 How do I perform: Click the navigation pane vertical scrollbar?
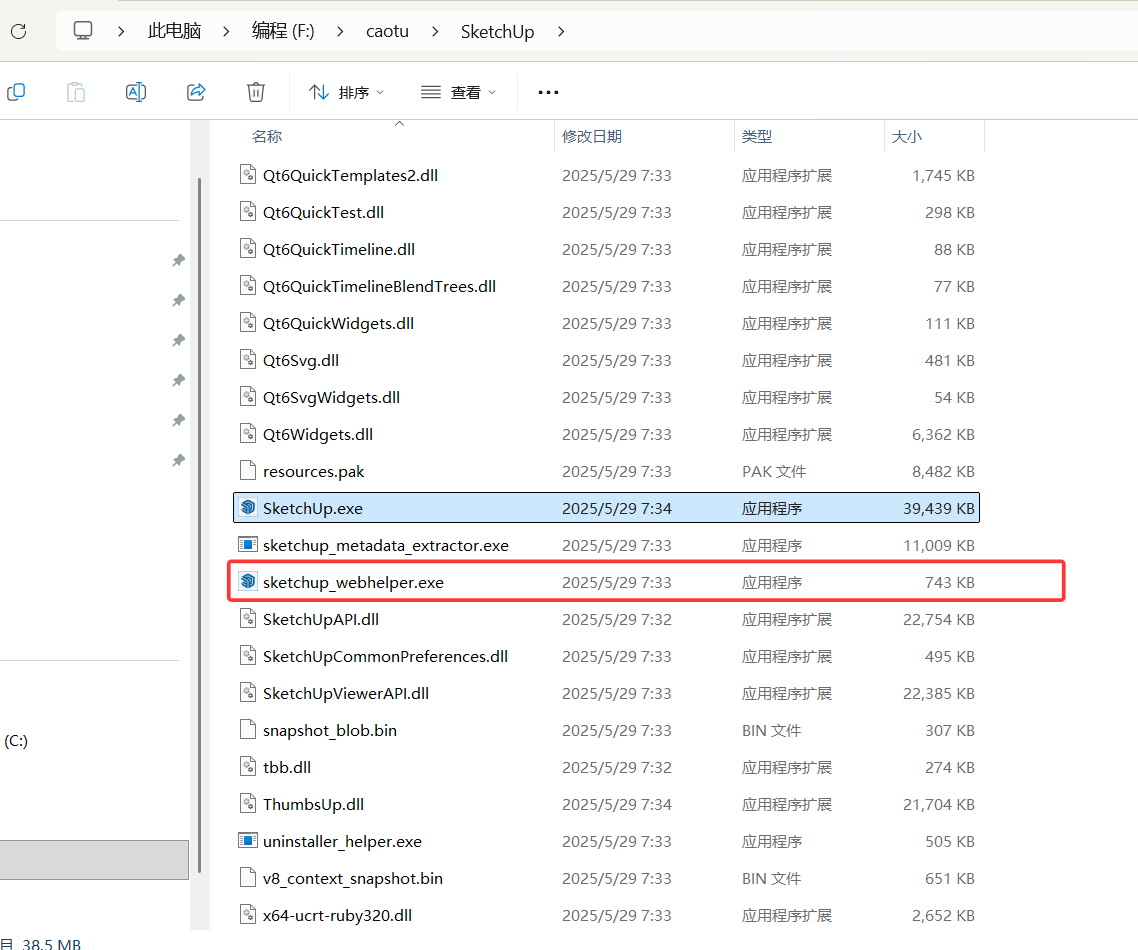coord(200,525)
